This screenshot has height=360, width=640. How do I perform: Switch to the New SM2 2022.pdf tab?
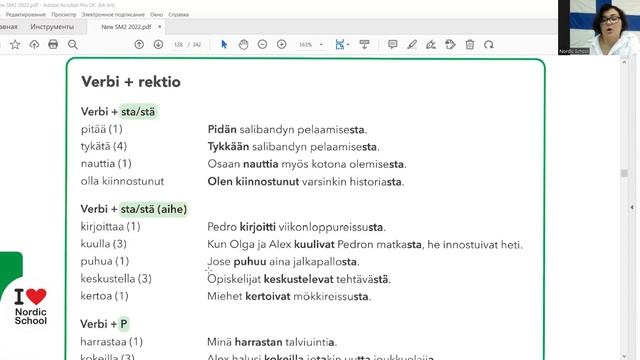click(126, 27)
